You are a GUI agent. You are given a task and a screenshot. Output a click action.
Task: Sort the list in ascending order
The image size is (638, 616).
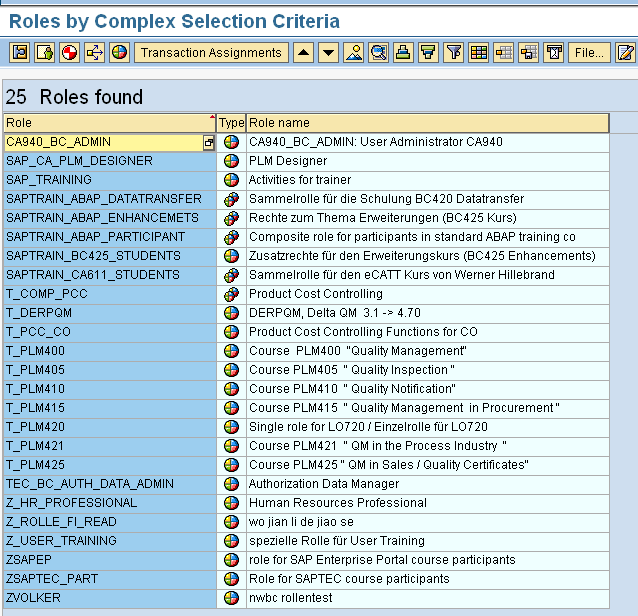click(304, 52)
